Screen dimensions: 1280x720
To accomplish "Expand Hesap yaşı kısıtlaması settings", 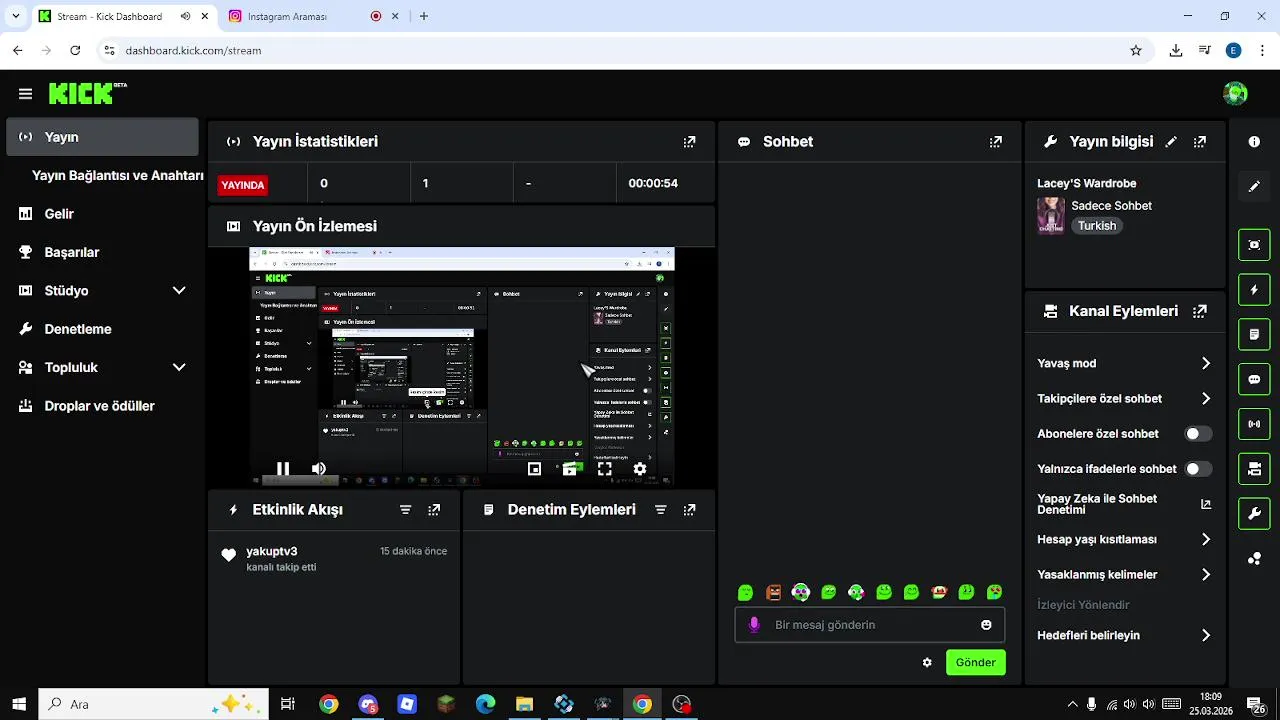I will (1125, 540).
